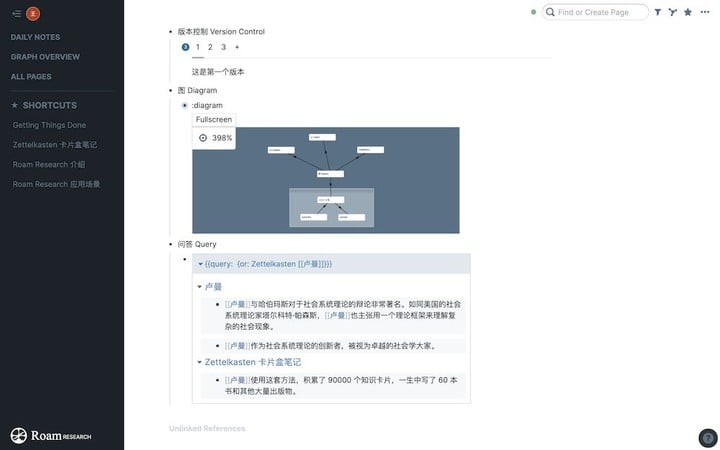Switch to version 3 tab
Image resolution: width=720 pixels, height=450 pixels.
coord(223,47)
